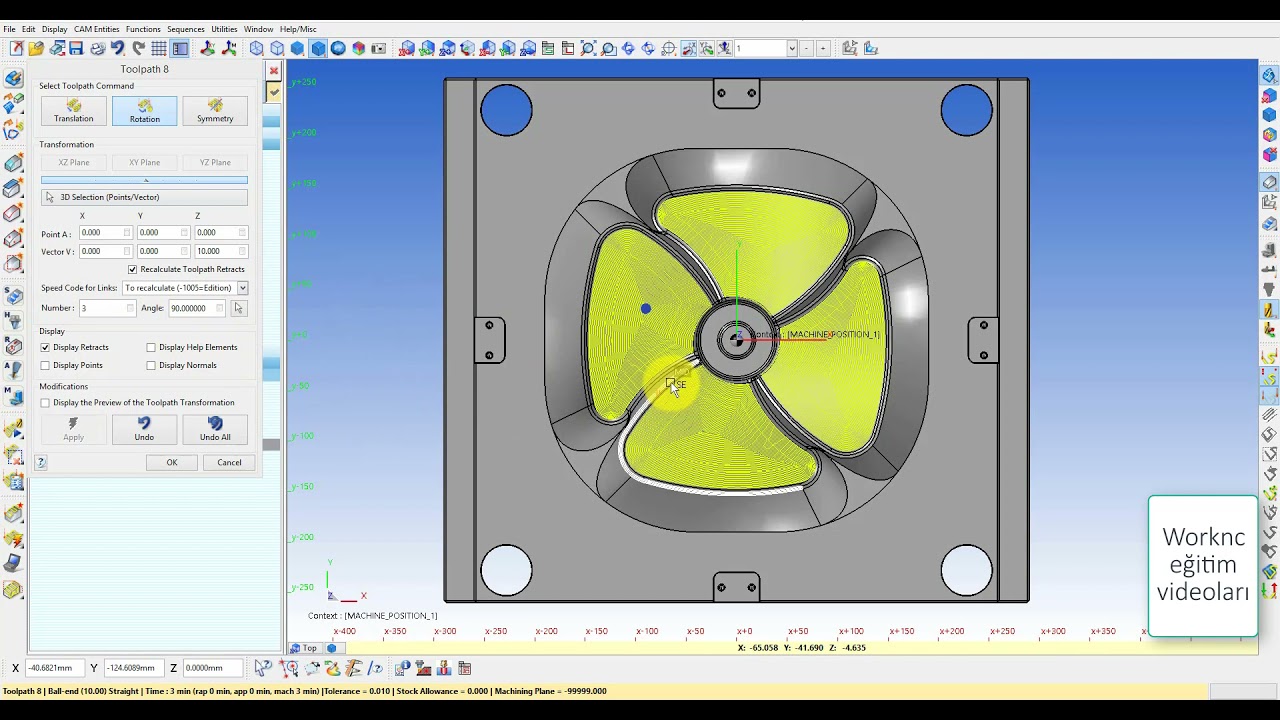
Task: Uncheck Display Retracts checkbox
Action: click(45, 347)
